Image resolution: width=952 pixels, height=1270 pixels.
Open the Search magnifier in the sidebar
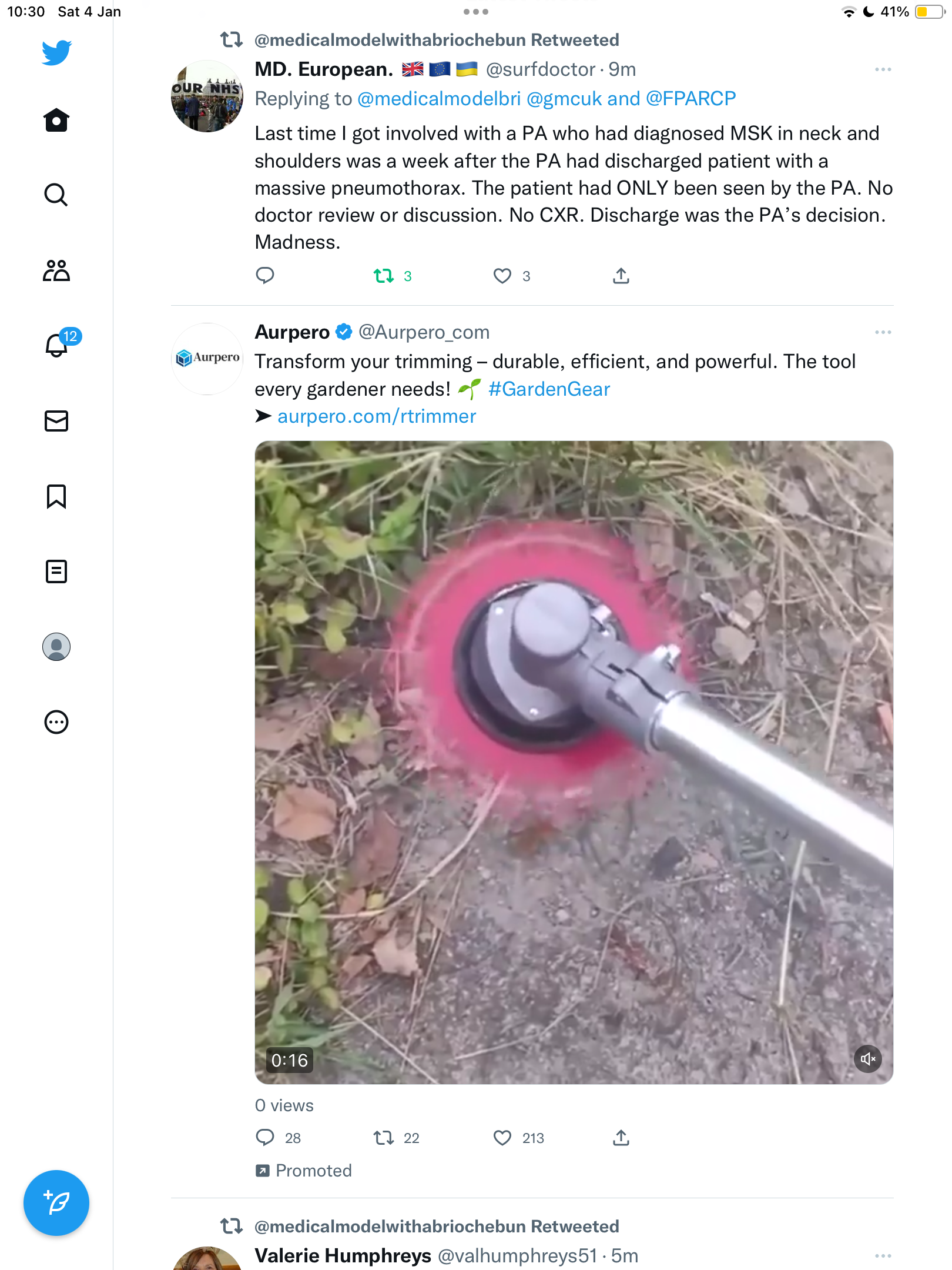click(x=56, y=195)
